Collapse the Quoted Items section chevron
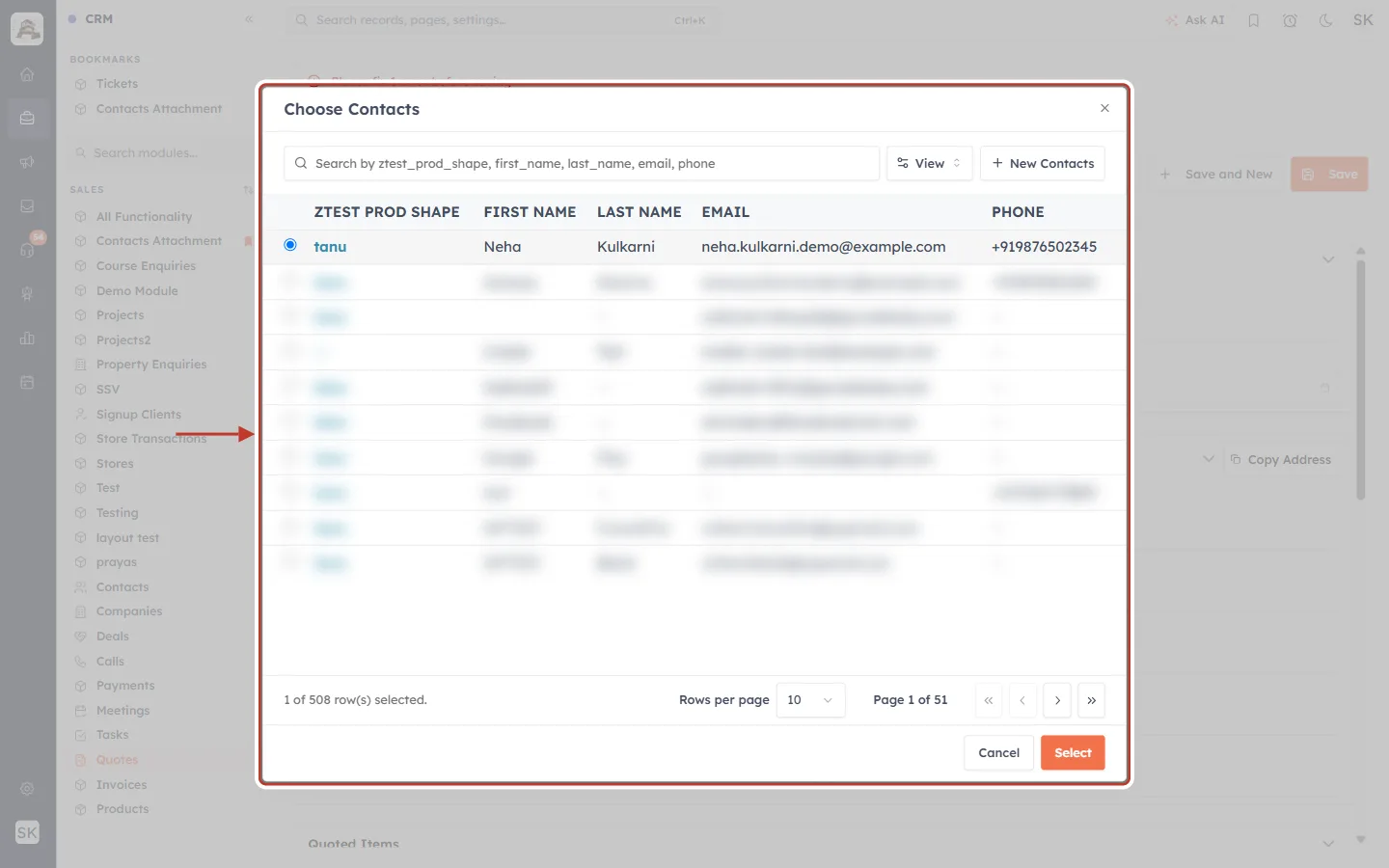This screenshot has width=1389, height=868. pyautogui.click(x=1328, y=843)
